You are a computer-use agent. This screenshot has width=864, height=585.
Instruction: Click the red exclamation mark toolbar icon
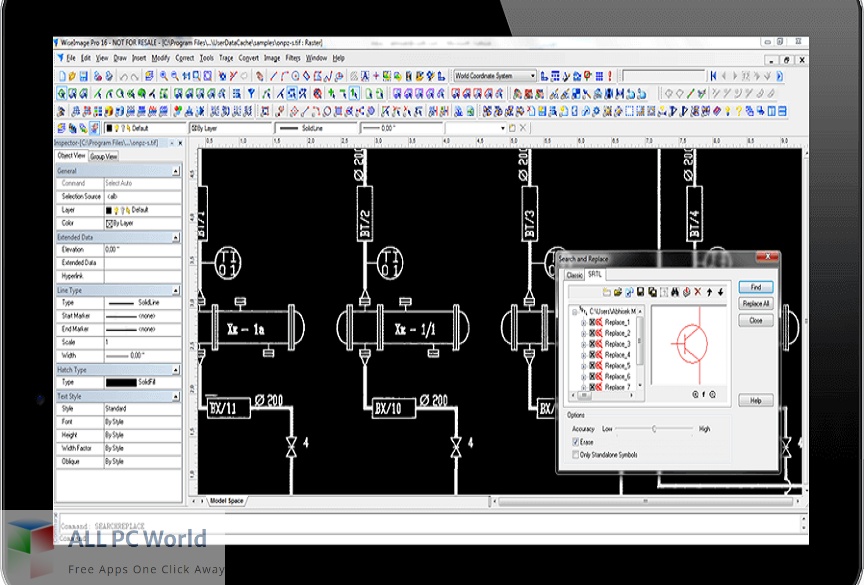coord(610,76)
